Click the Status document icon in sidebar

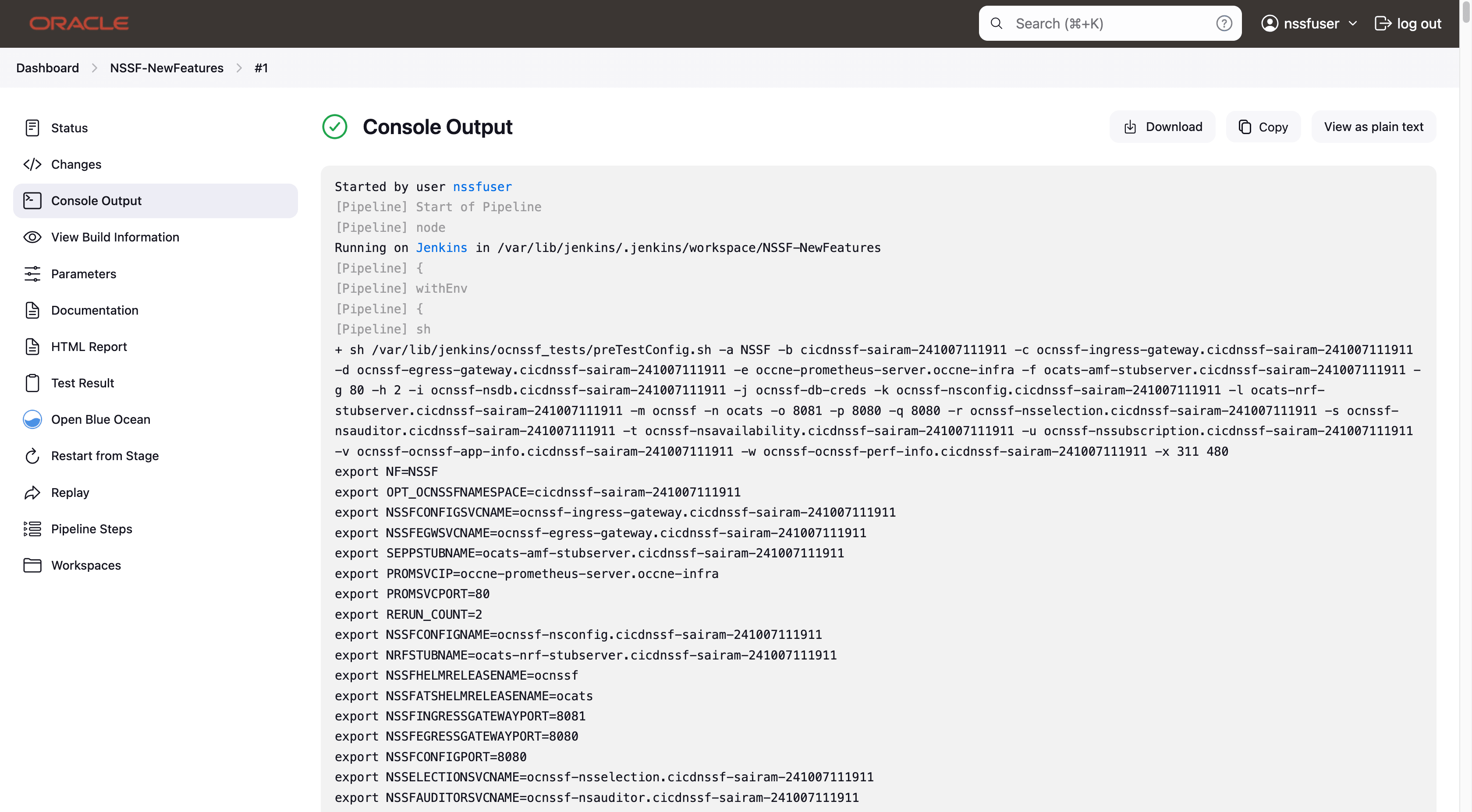(32, 128)
